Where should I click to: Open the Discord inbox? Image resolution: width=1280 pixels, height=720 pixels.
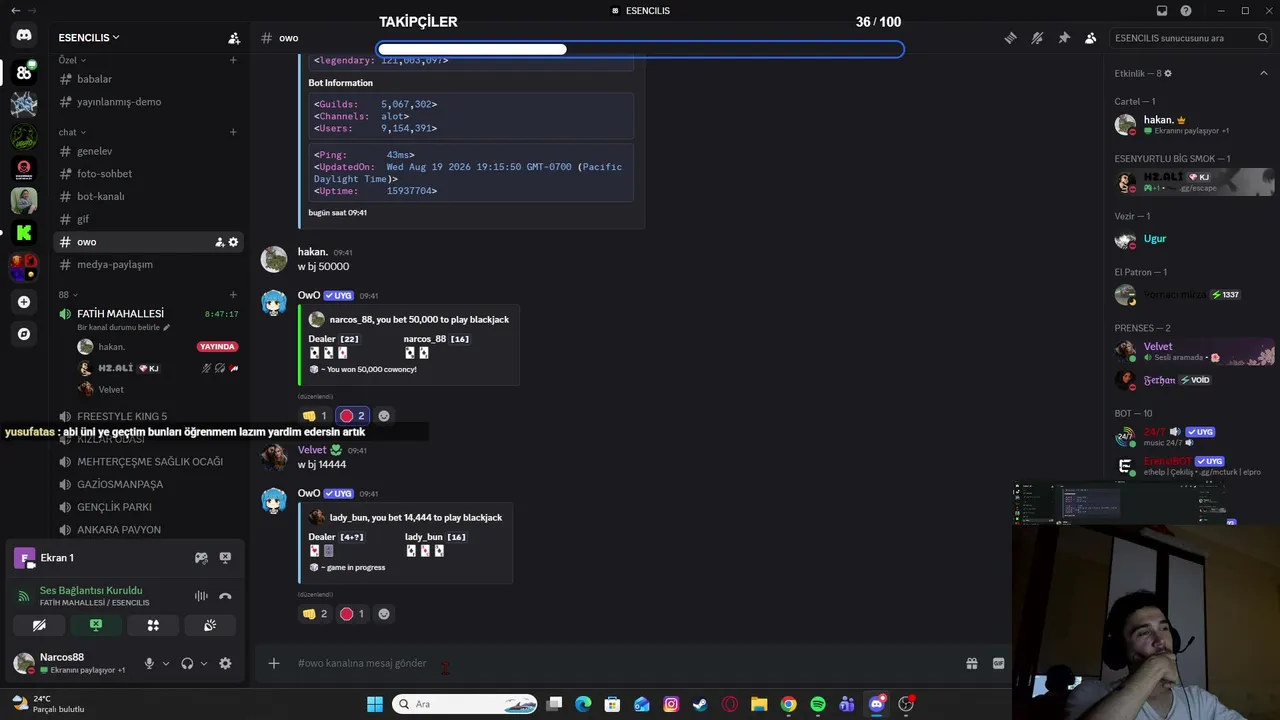point(1162,11)
